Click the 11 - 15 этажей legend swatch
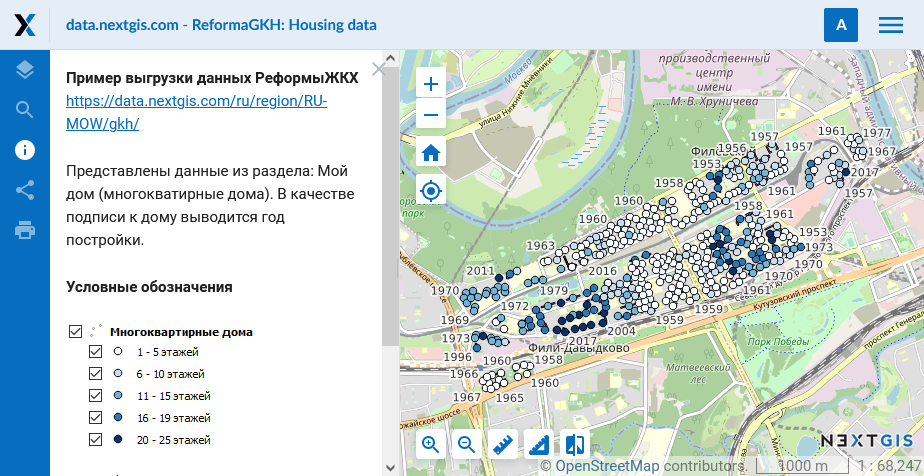This screenshot has height=476, width=924. pyautogui.click(x=118, y=395)
